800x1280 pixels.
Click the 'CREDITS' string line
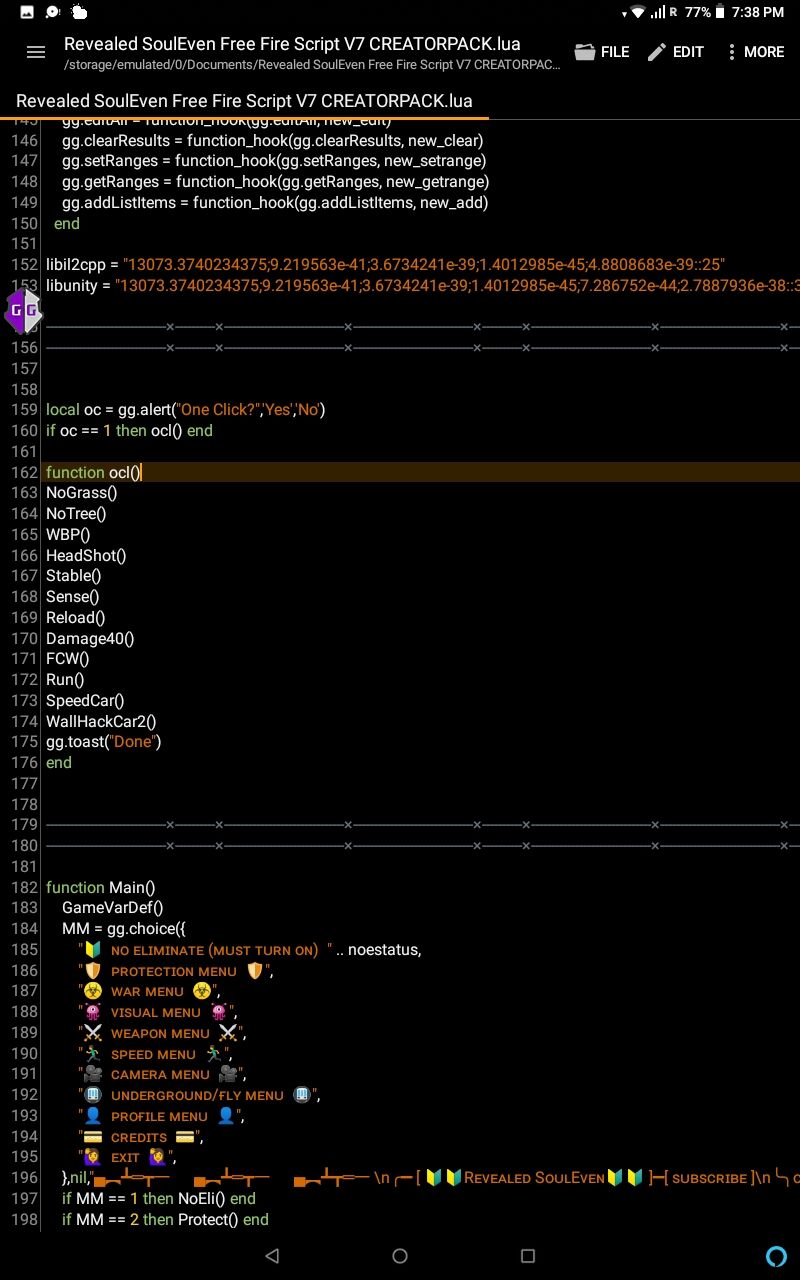141,1138
